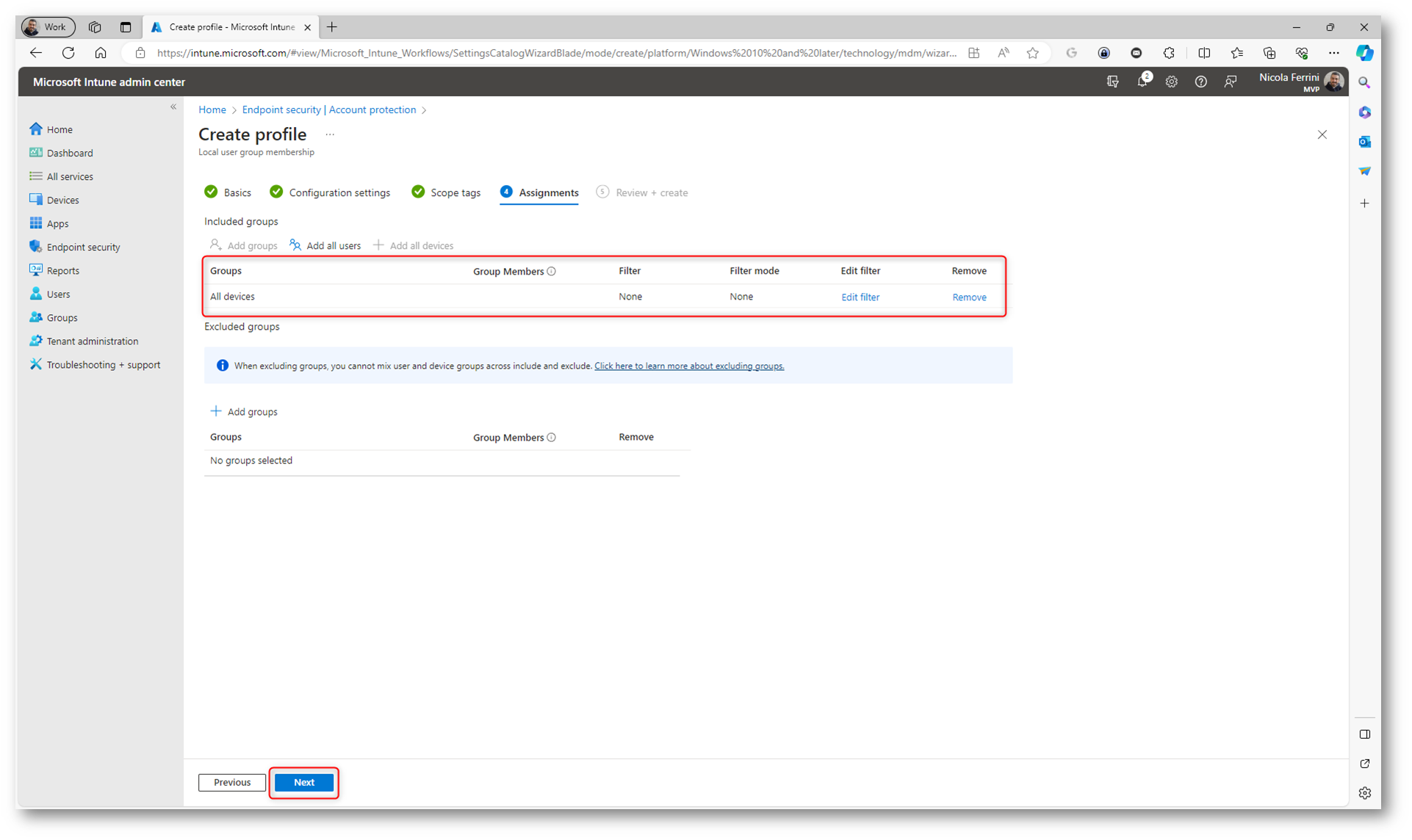Image resolution: width=1412 pixels, height=840 pixels.
Task: Remove the All devices included group
Action: [969, 297]
